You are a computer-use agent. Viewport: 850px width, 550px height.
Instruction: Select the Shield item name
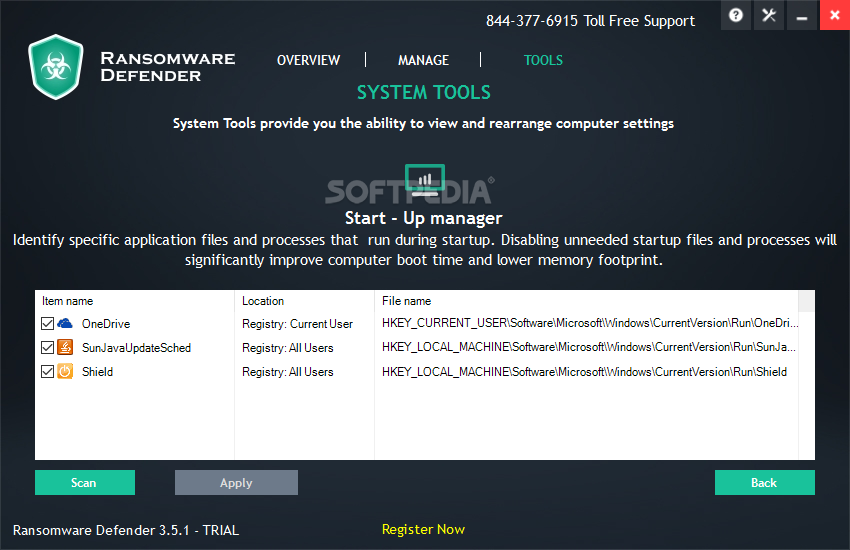98,372
